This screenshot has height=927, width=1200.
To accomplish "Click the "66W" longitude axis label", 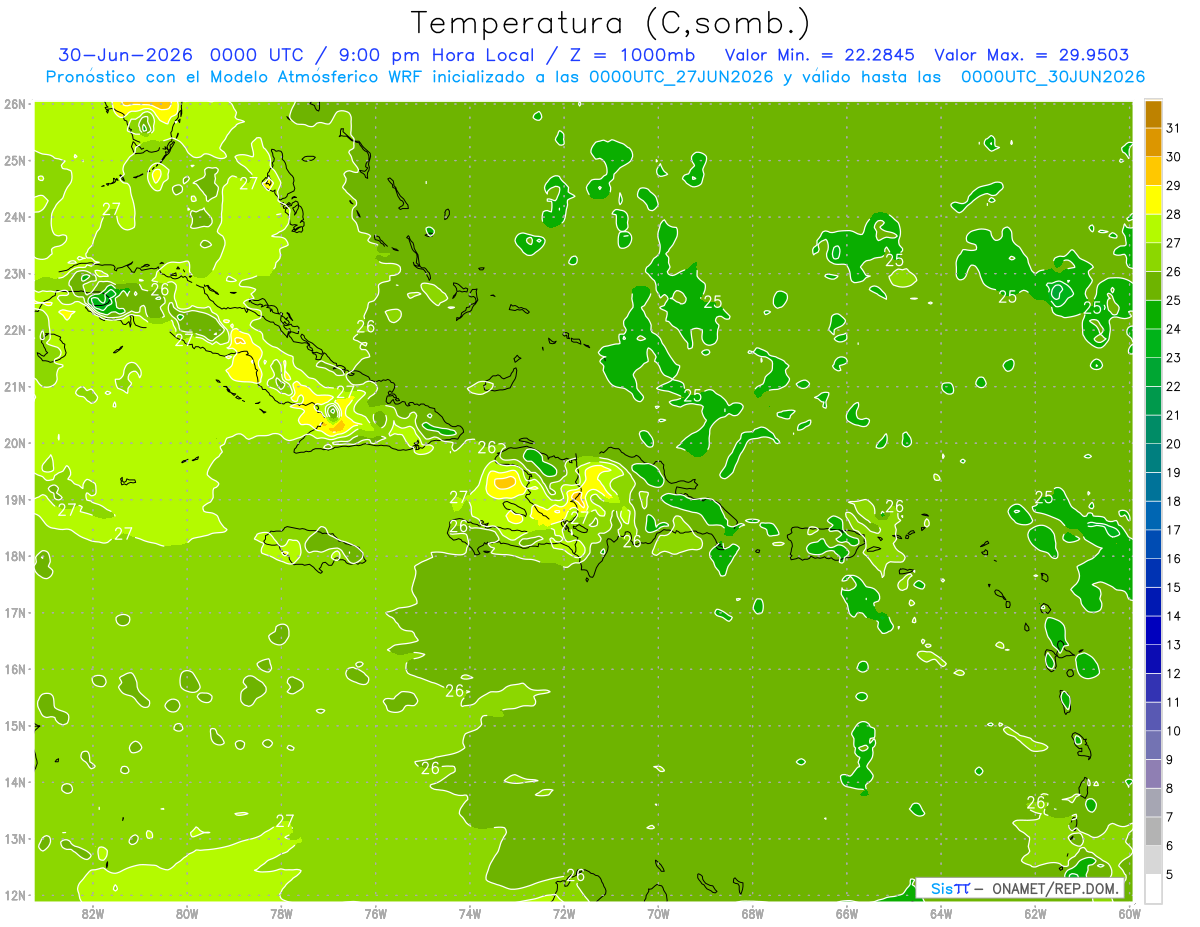I will pos(846,913).
